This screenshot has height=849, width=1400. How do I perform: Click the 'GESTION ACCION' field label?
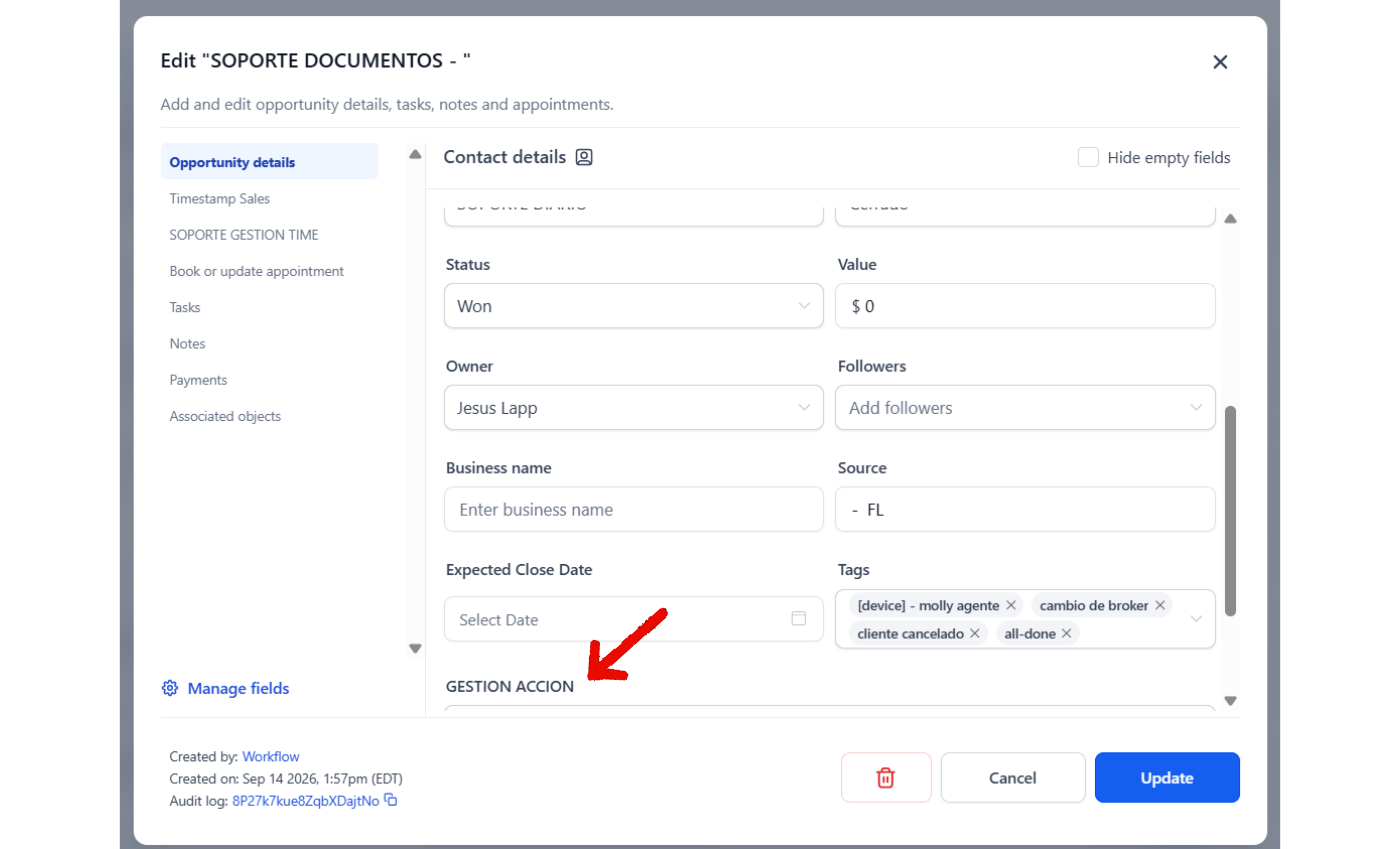coord(510,687)
